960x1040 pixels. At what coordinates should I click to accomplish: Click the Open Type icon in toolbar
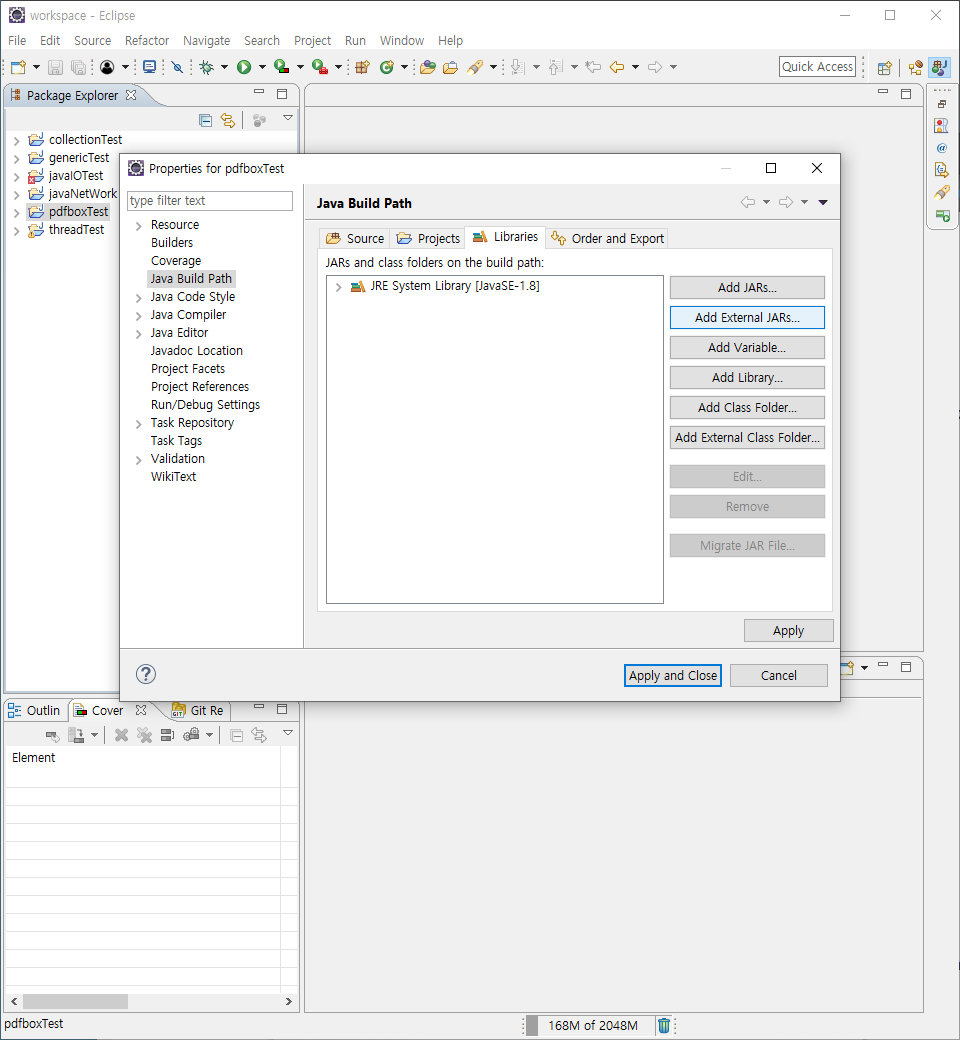click(428, 67)
